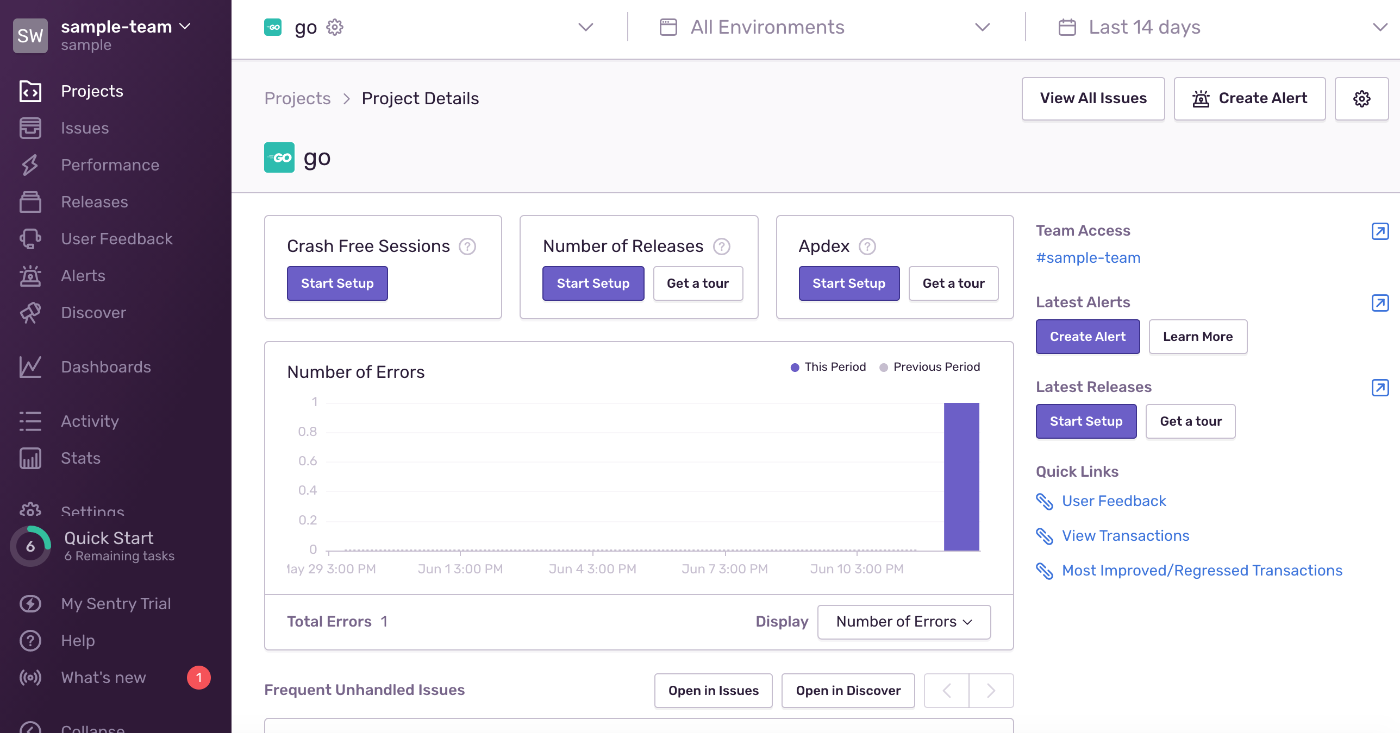The width and height of the screenshot is (1400, 733).
Task: Click the purple error bar in chart
Action: pos(962,476)
